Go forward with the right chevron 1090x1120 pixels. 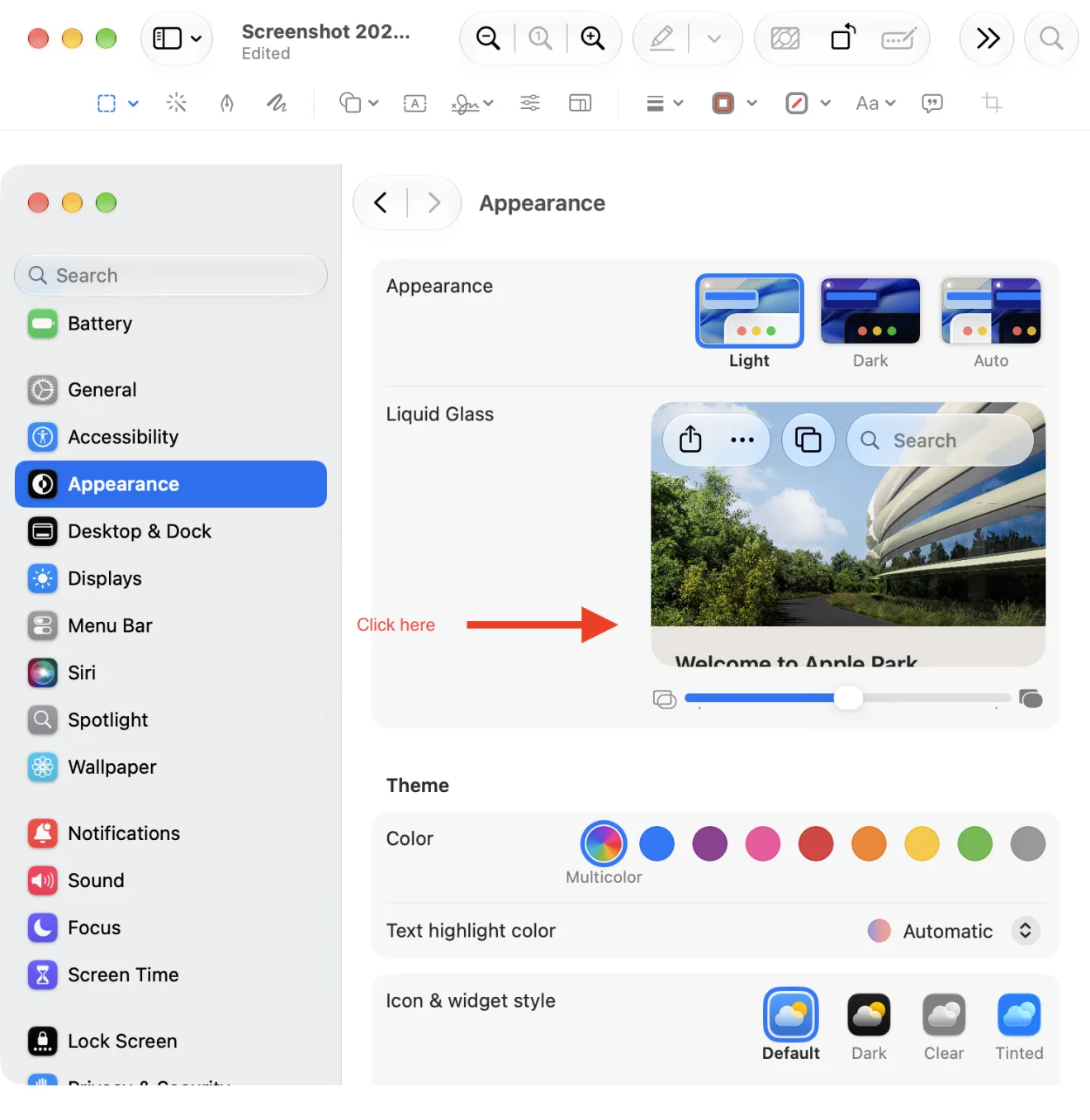tap(434, 202)
